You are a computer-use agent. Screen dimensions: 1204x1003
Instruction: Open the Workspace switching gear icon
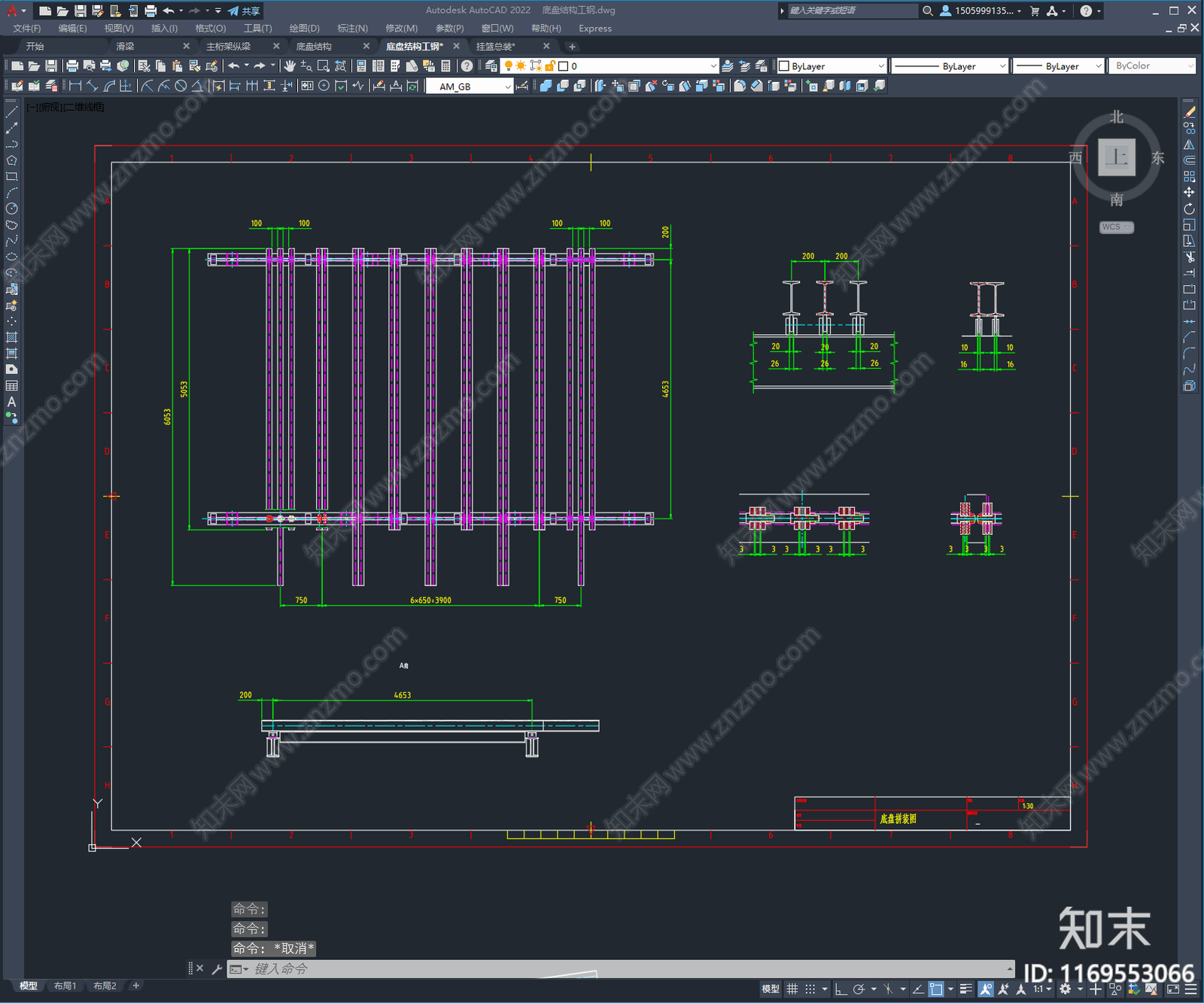tap(1065, 989)
